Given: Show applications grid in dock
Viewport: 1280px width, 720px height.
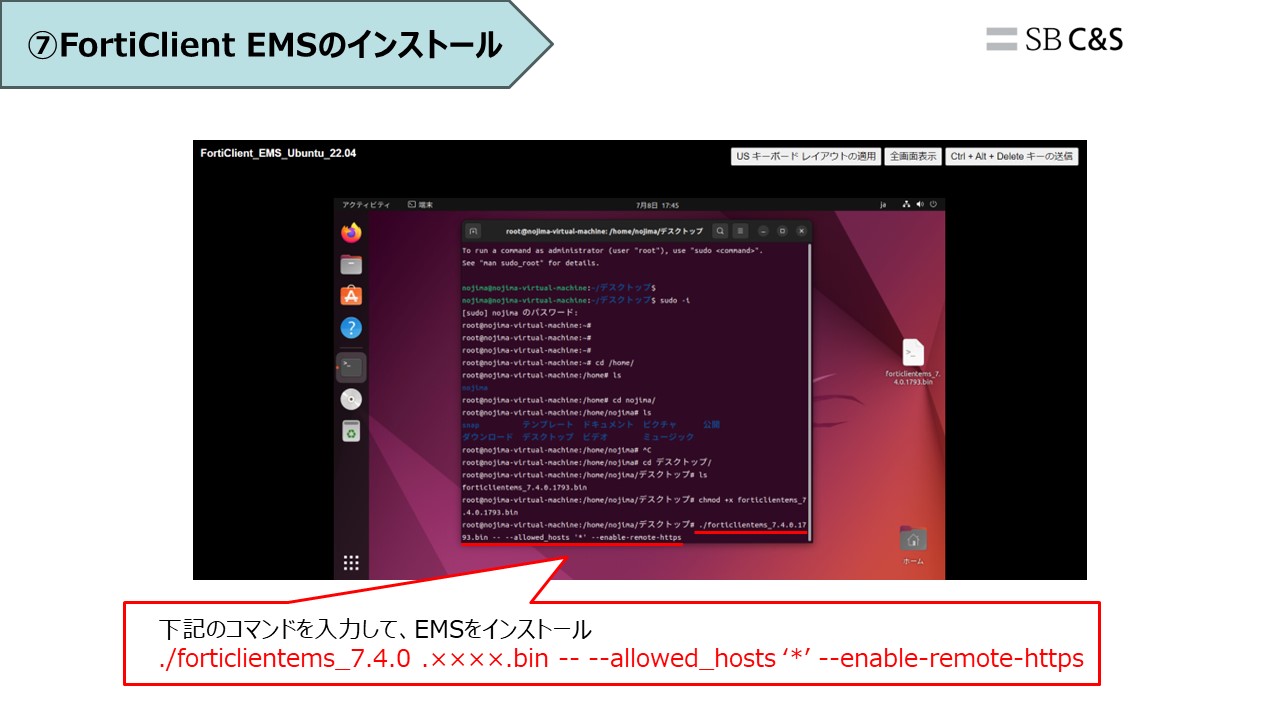Looking at the screenshot, I should click(x=351, y=563).
